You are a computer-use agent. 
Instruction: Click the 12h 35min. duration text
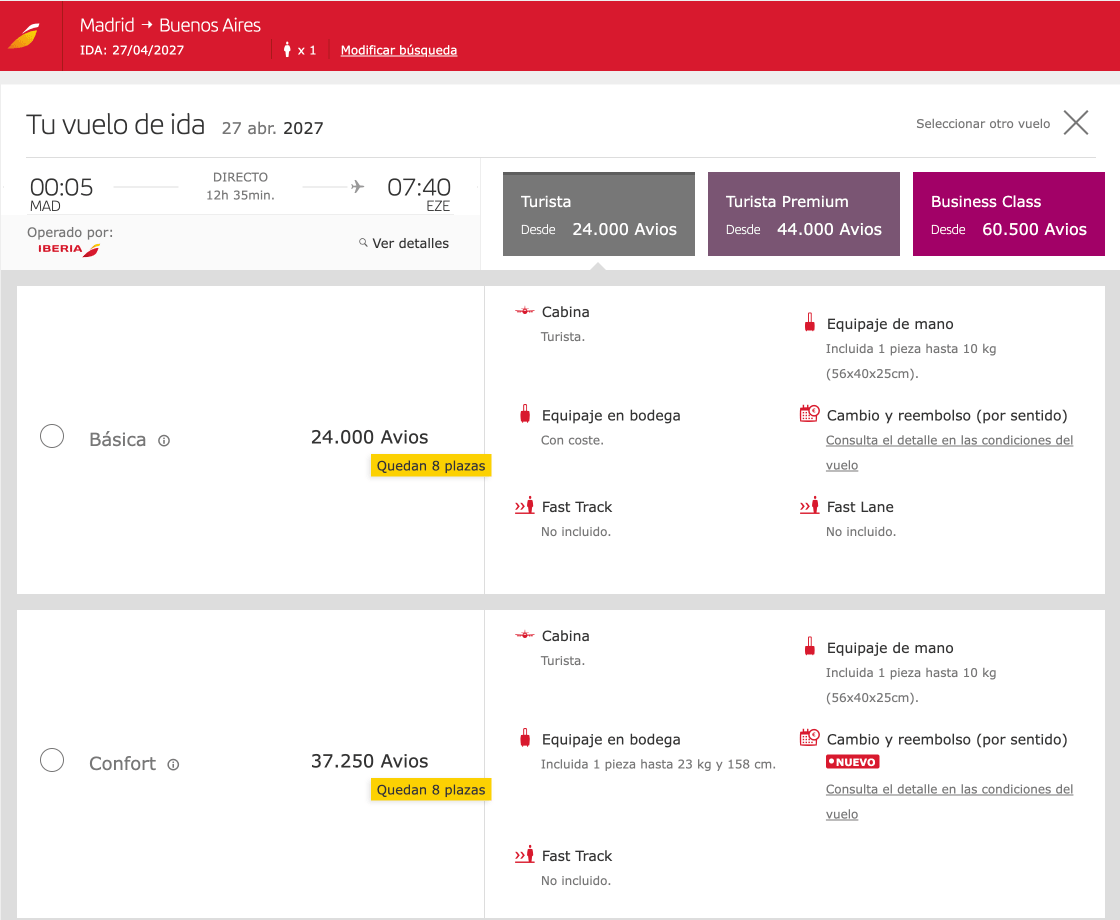point(240,195)
